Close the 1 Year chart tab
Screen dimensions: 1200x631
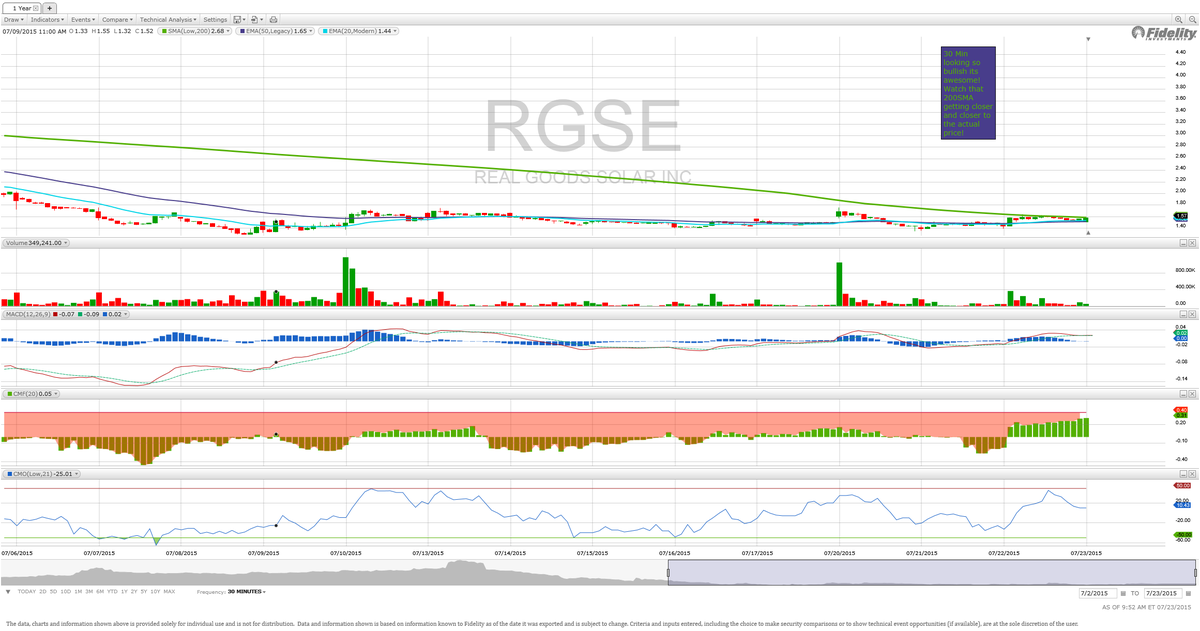pyautogui.click(x=36, y=7)
